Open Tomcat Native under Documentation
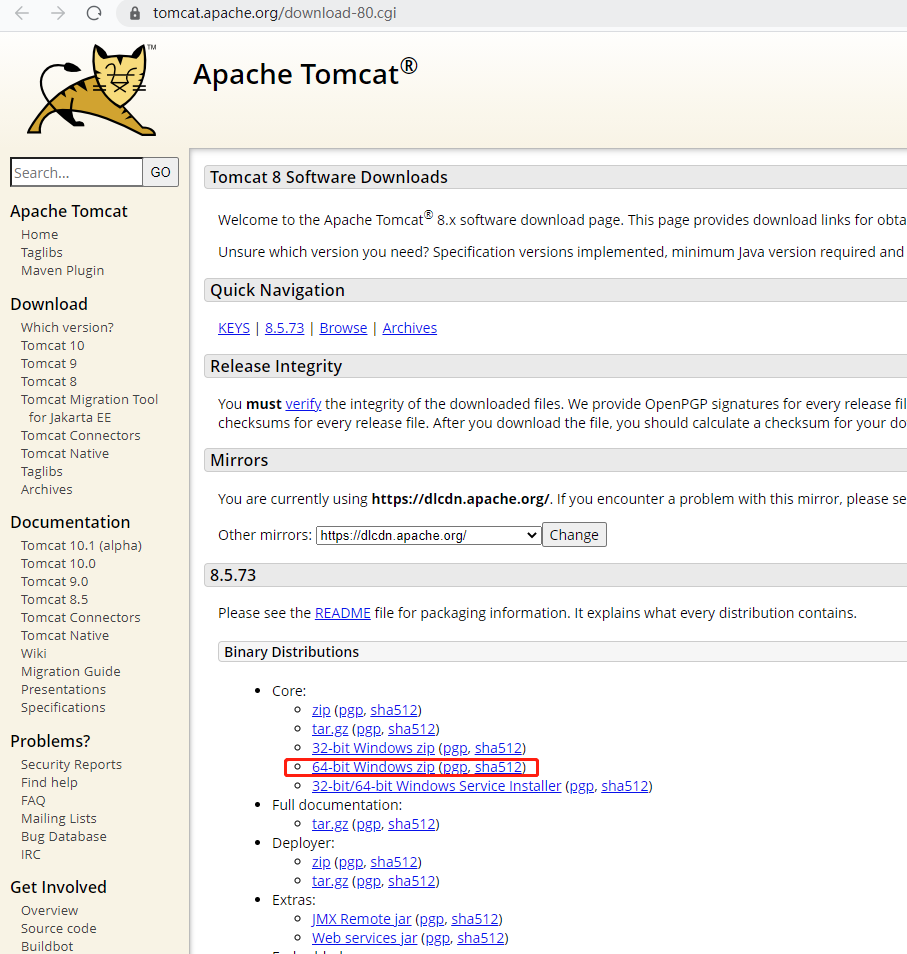 coord(64,635)
